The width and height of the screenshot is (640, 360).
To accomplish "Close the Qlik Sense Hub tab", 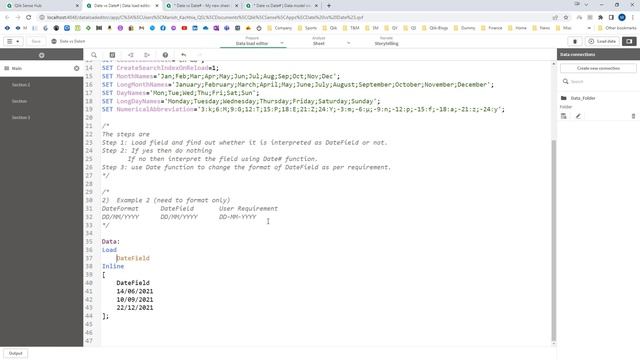I will (x=77, y=6).
